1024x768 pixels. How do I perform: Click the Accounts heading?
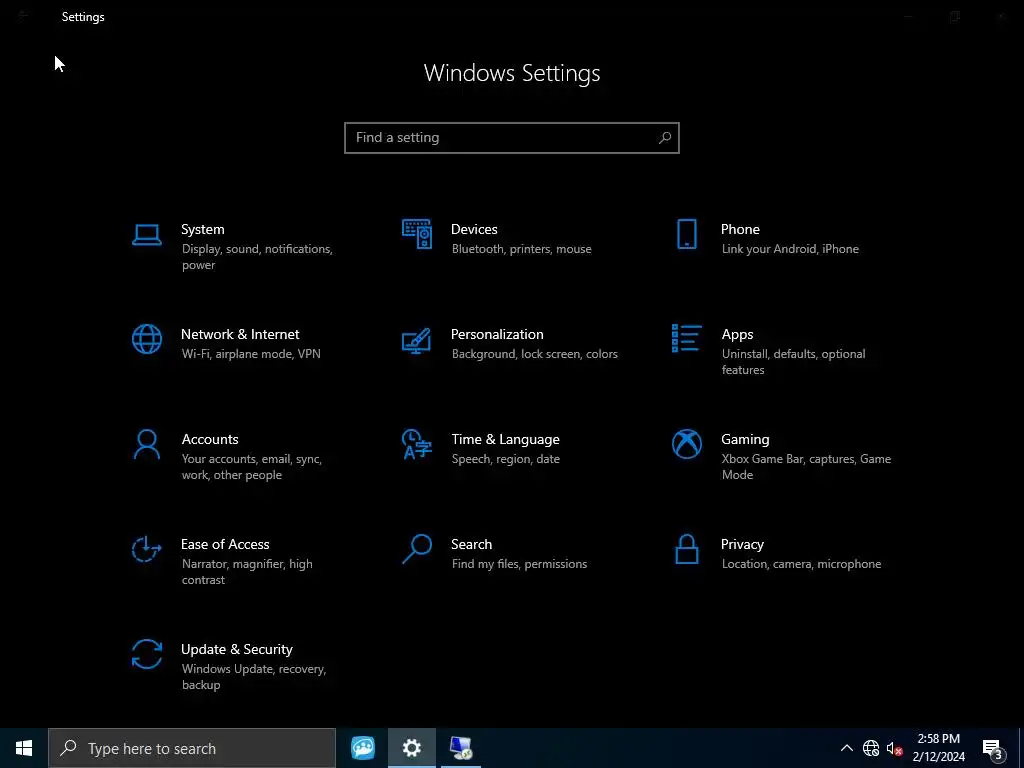(x=210, y=440)
